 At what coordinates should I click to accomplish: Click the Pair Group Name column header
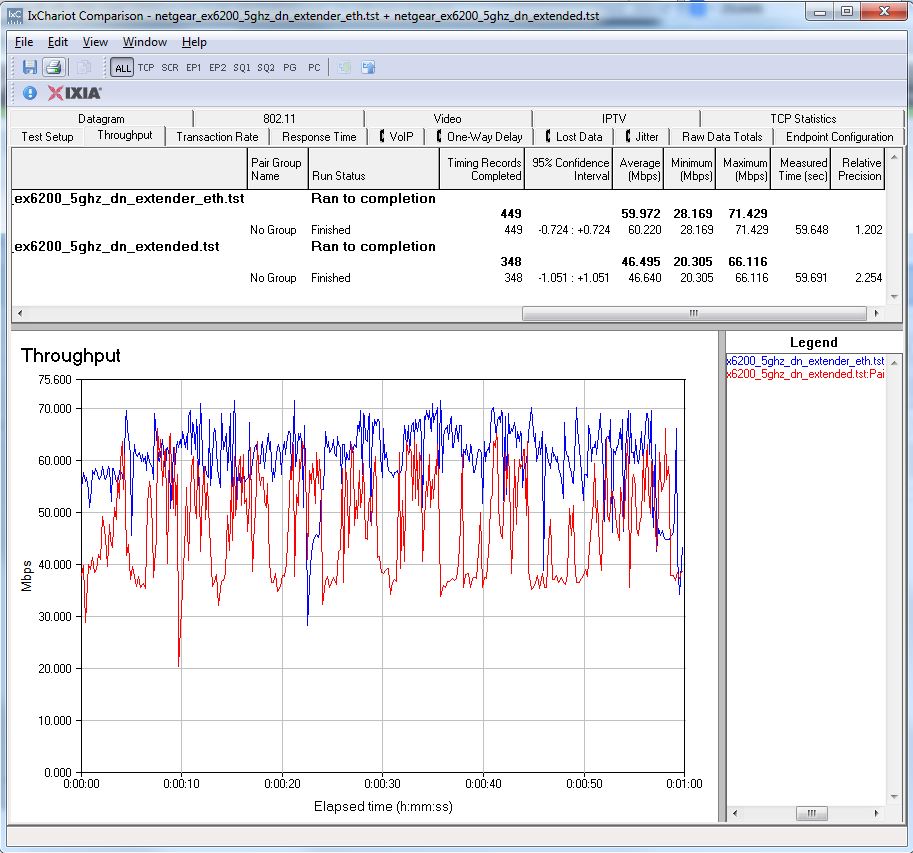coord(278,169)
